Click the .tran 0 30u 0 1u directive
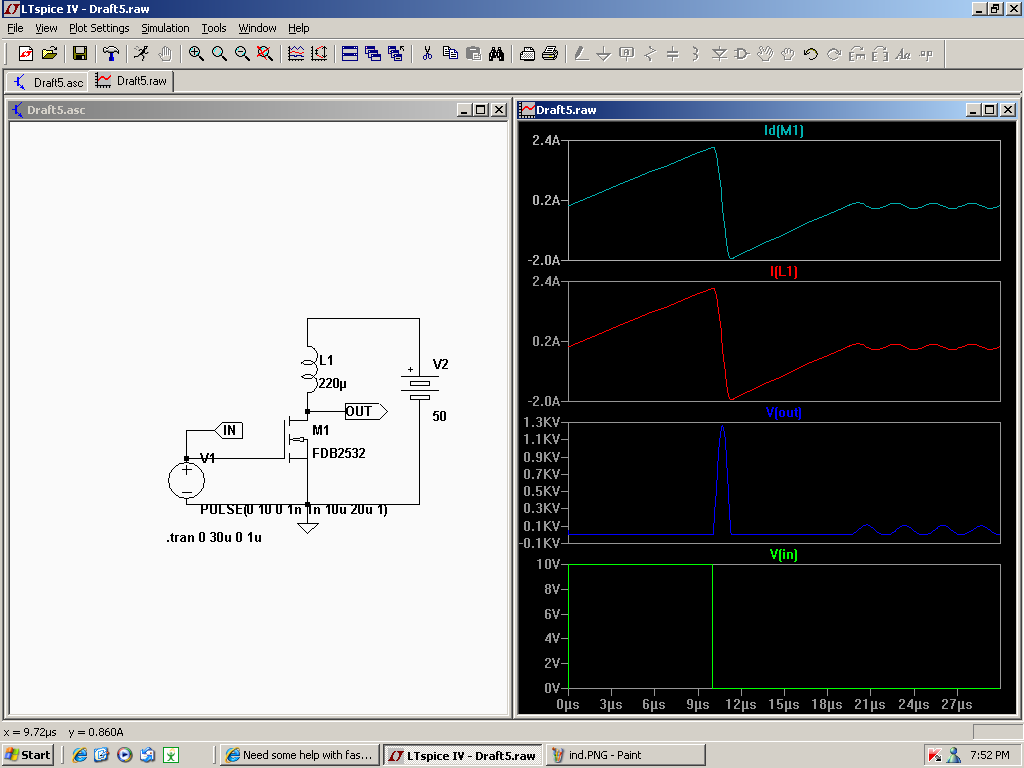Screen dimensions: 1024x768 click(214, 537)
